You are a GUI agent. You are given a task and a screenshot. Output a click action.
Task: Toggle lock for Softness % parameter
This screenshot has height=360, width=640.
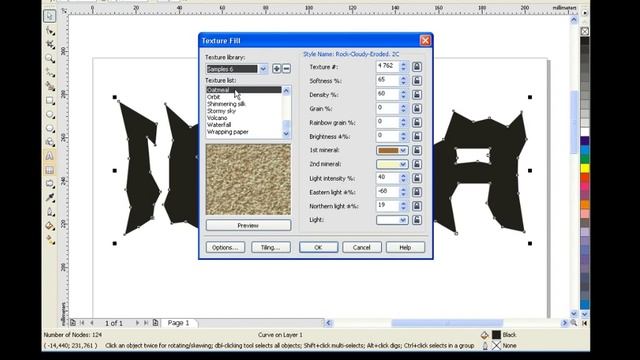coord(417,81)
